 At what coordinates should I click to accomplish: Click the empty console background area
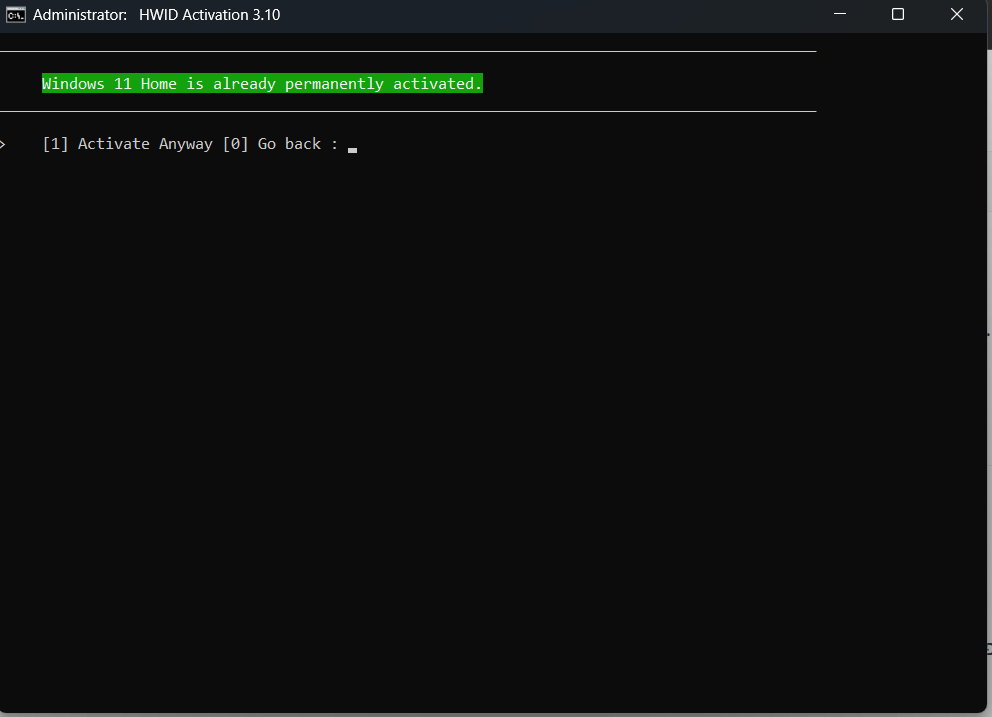click(x=450, y=400)
